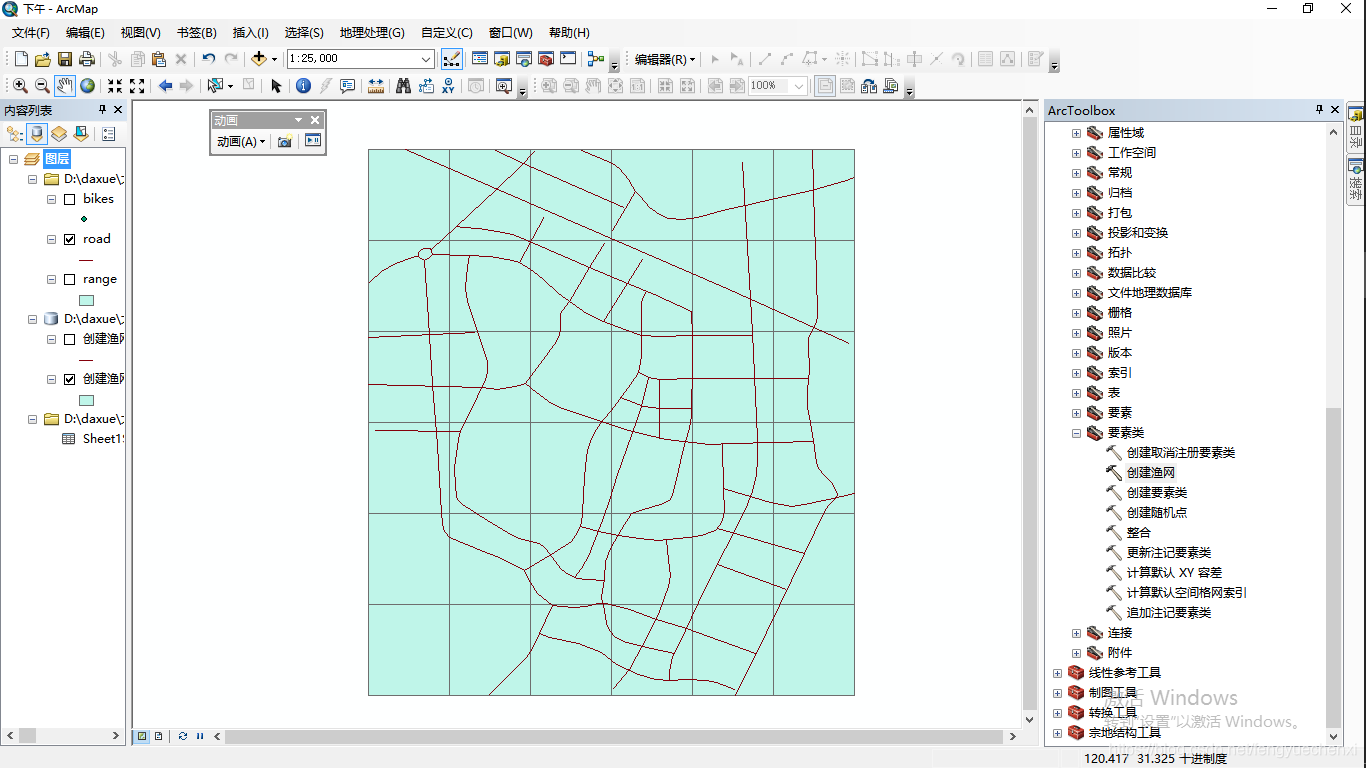Click the bikes layer green point symbol
The width and height of the screenshot is (1366, 768).
[x=84, y=219]
